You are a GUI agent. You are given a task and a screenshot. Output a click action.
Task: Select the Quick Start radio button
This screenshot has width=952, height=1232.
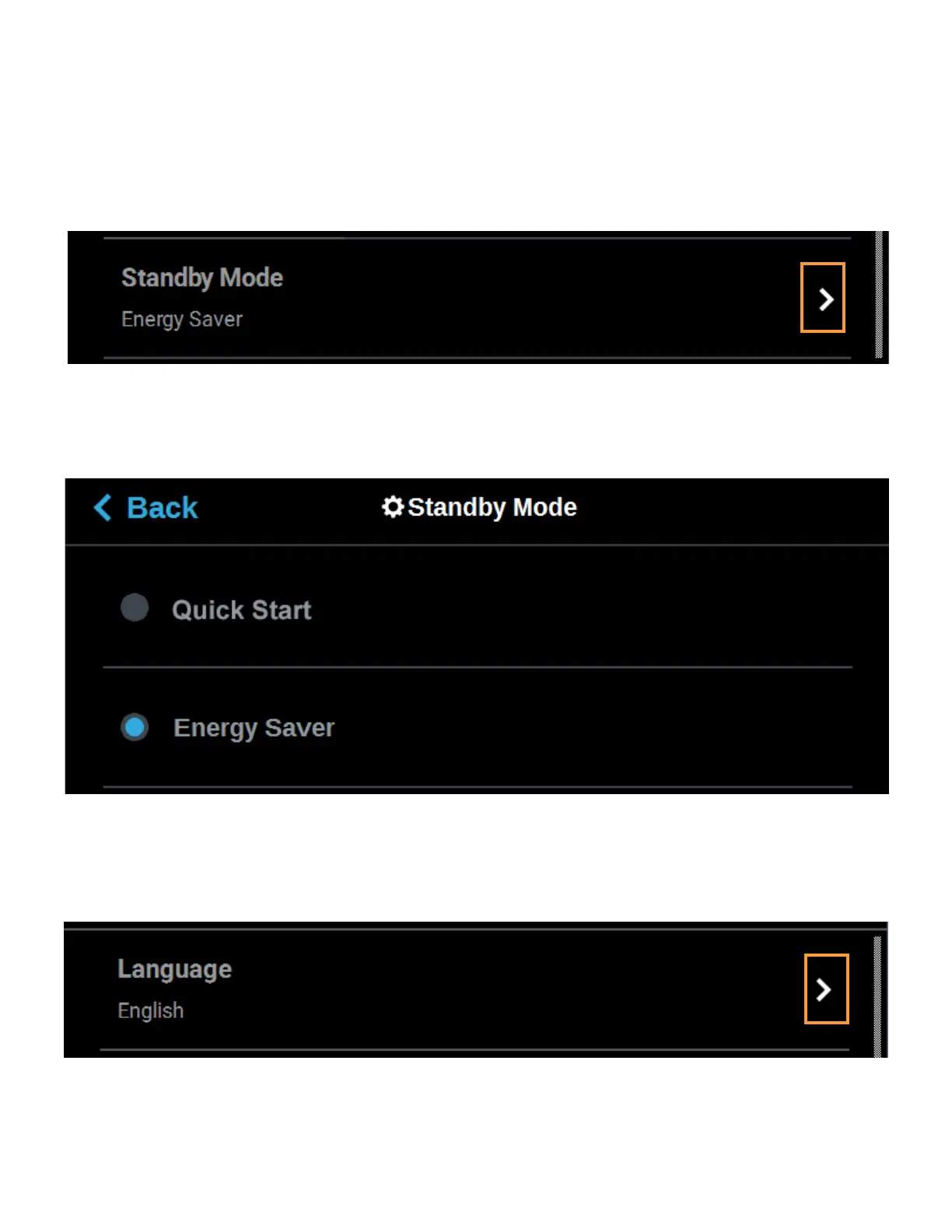click(135, 607)
